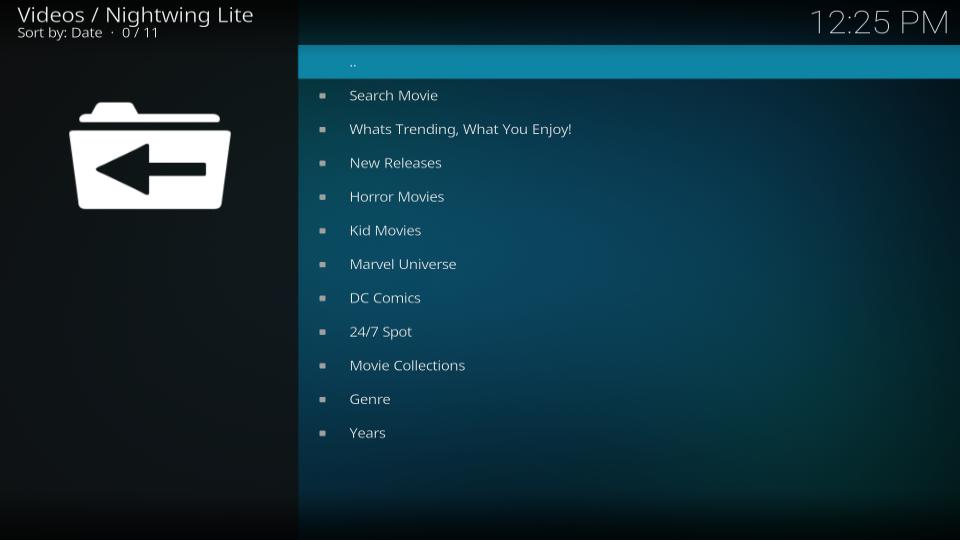Click the Sort by: Date label

coord(59,33)
